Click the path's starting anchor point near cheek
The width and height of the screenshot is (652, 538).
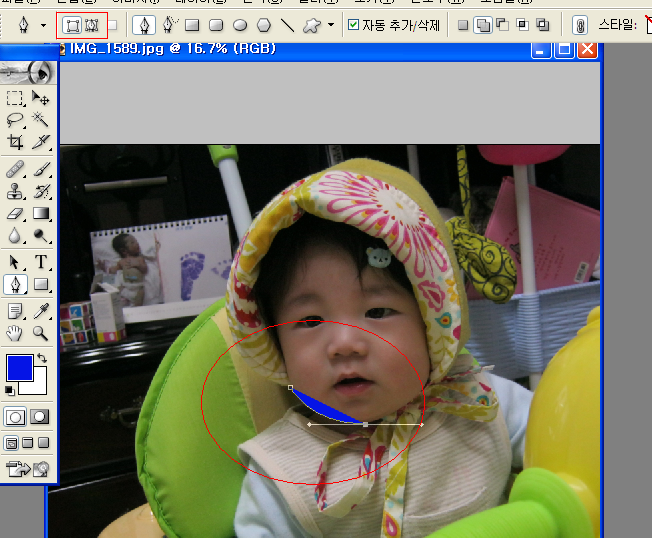pyautogui.click(x=291, y=387)
